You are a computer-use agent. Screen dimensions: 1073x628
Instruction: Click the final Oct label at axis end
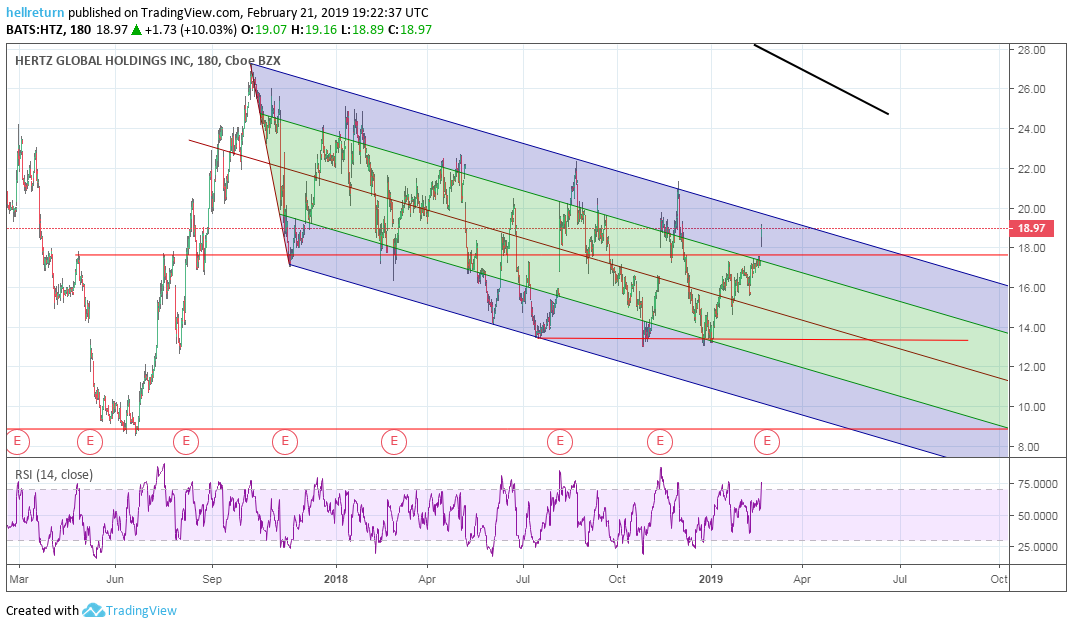point(999,579)
